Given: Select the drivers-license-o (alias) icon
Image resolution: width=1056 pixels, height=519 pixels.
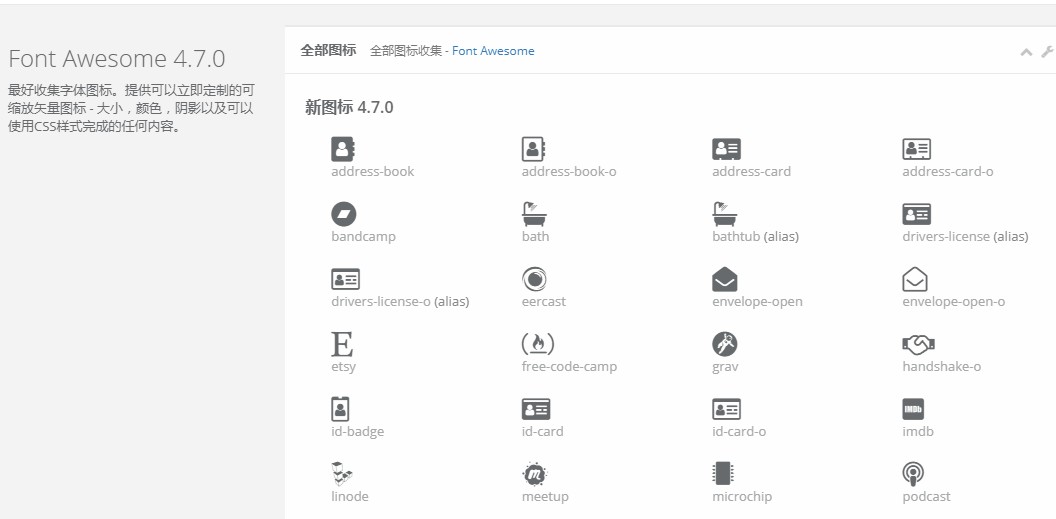Looking at the screenshot, I should click(x=345, y=279).
